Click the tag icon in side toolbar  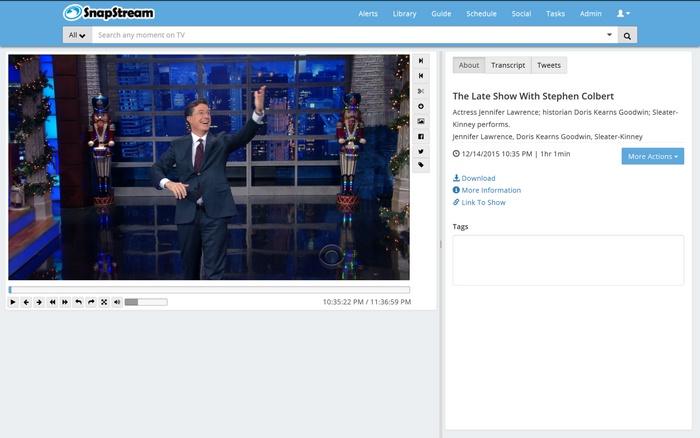(421, 165)
